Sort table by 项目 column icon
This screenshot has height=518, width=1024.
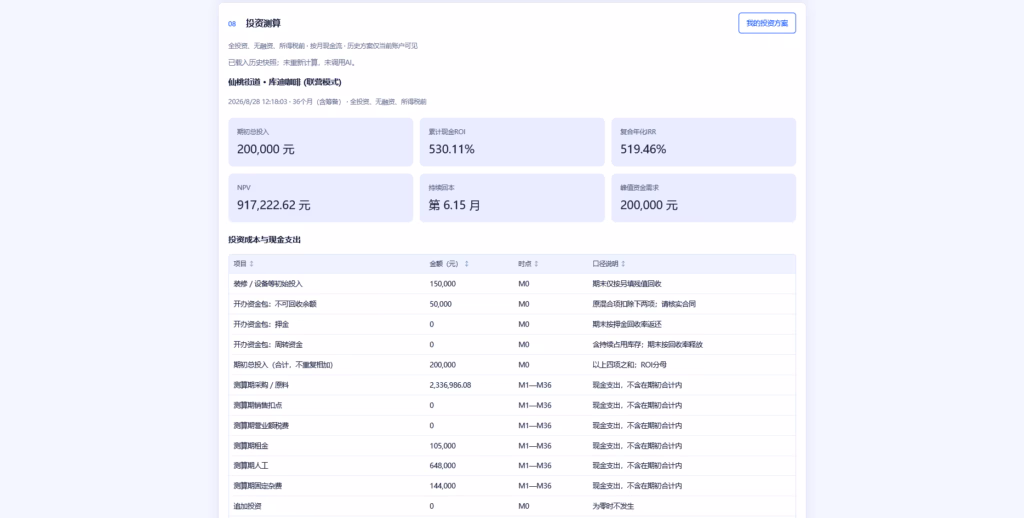251,264
